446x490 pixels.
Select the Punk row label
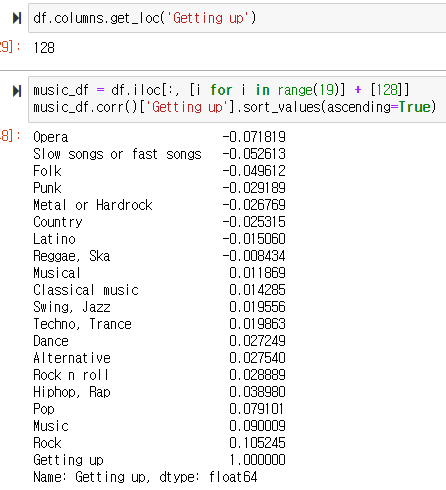[x=47, y=188]
